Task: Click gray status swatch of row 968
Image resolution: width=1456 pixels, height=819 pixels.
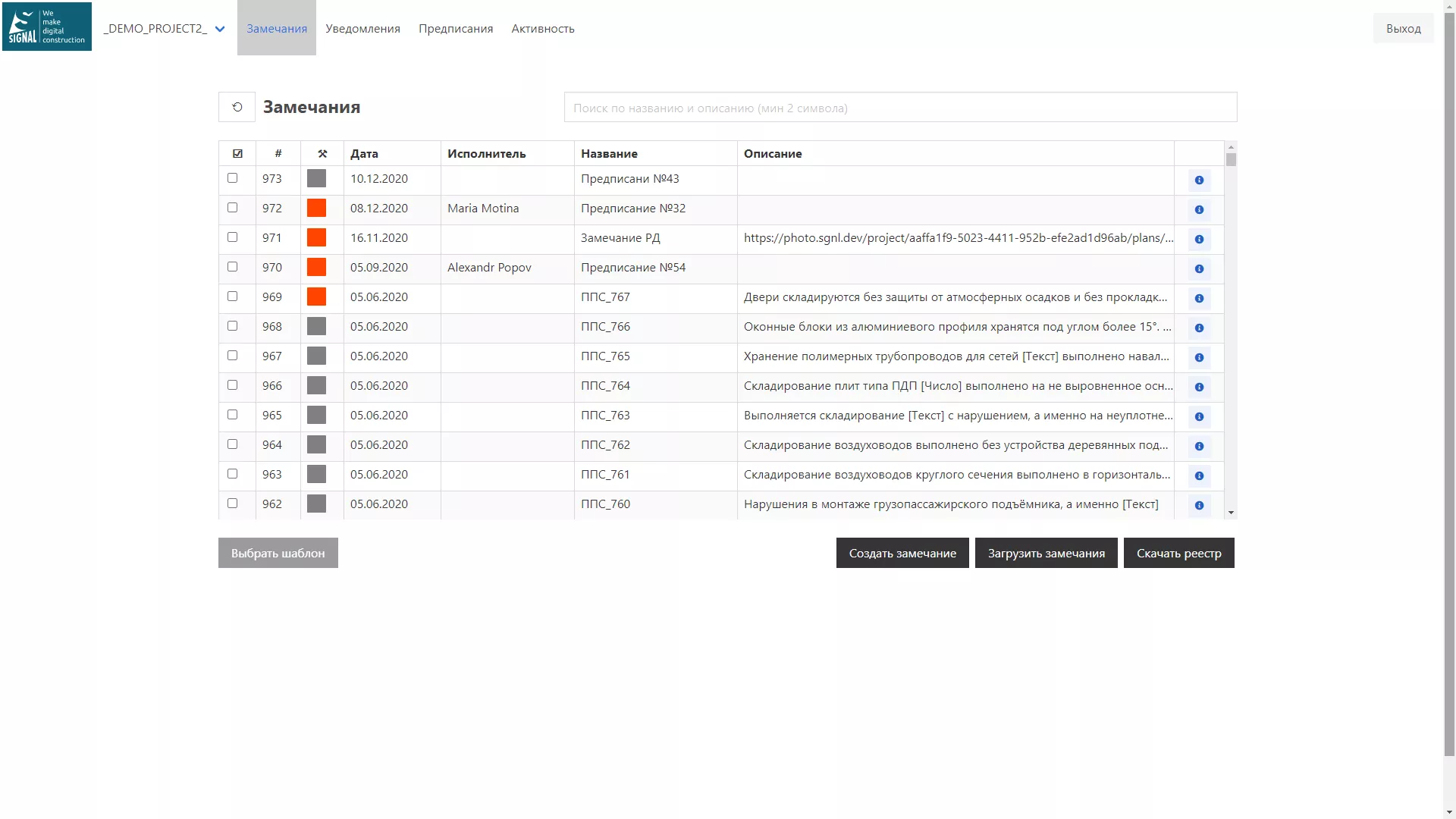Action: [316, 326]
